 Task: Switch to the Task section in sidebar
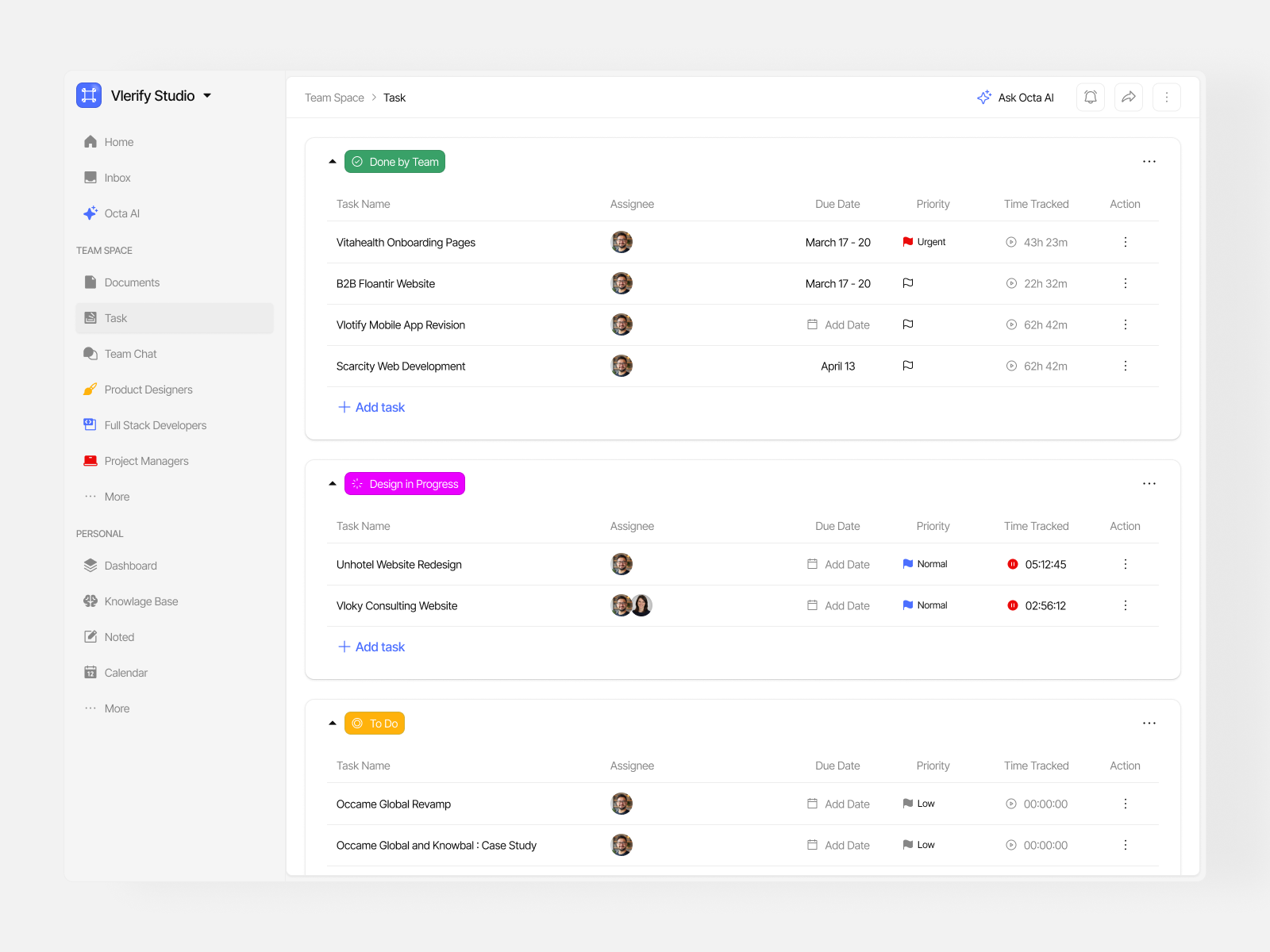point(116,317)
